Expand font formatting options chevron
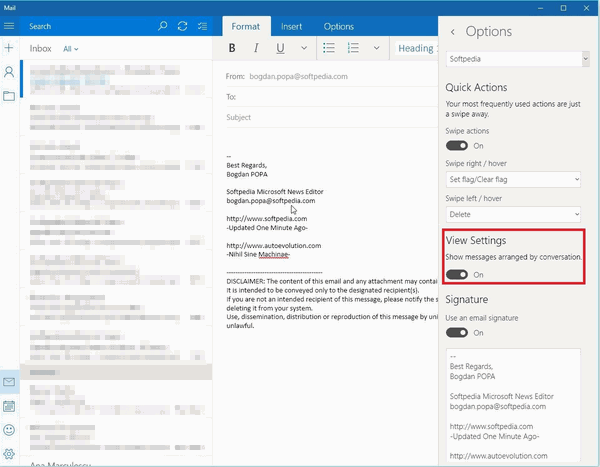600x467 pixels. (304, 48)
